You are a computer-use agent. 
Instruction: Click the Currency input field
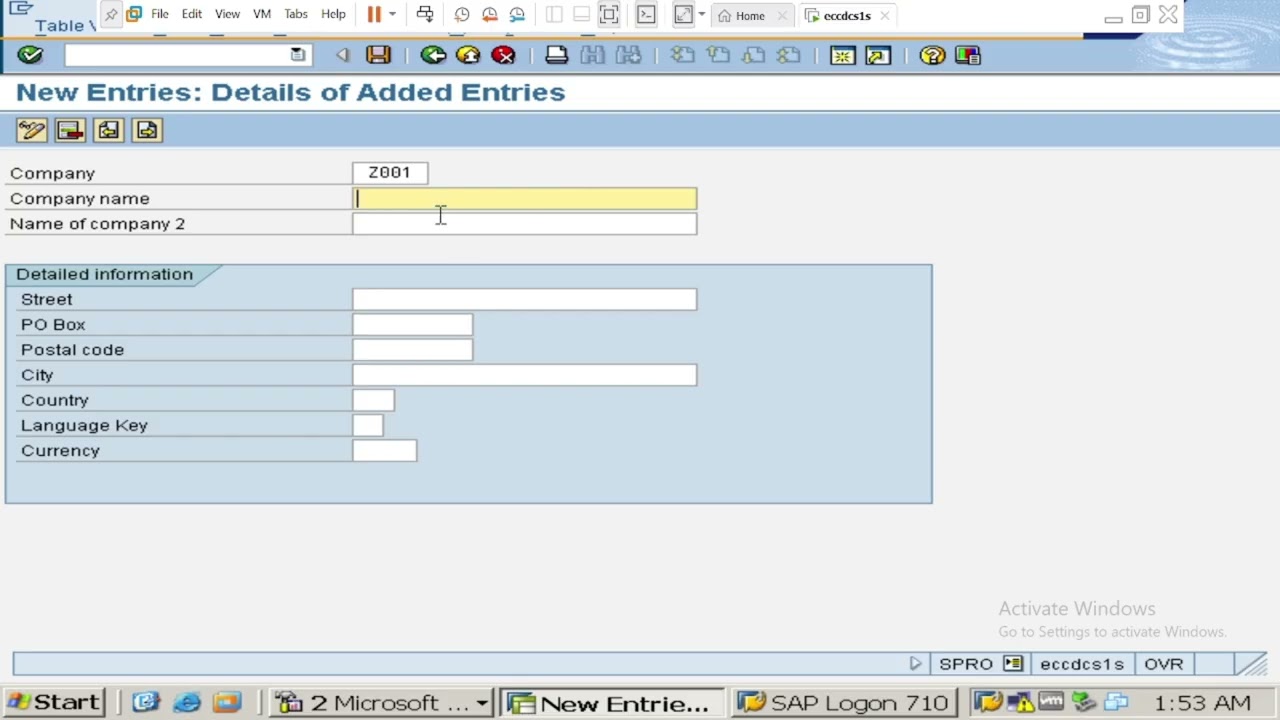(x=384, y=450)
